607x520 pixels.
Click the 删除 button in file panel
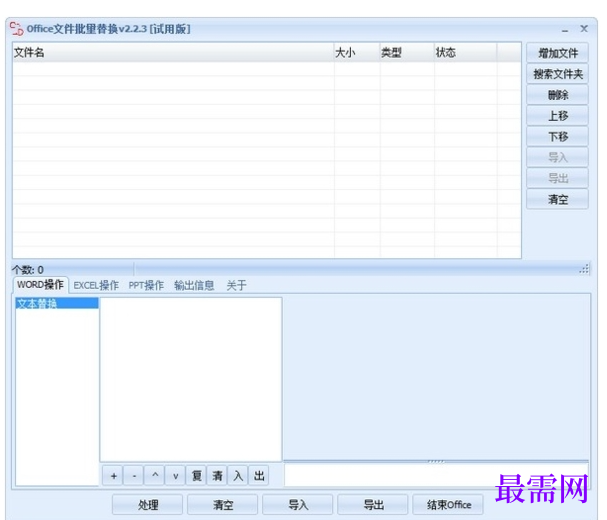557,95
